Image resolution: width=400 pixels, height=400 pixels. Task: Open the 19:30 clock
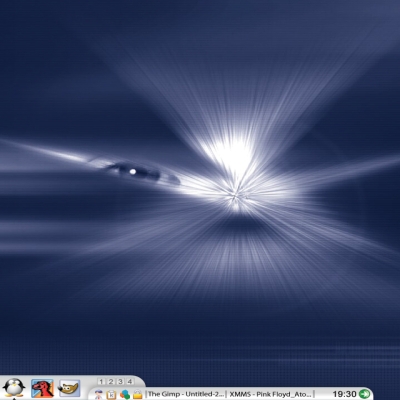point(345,394)
